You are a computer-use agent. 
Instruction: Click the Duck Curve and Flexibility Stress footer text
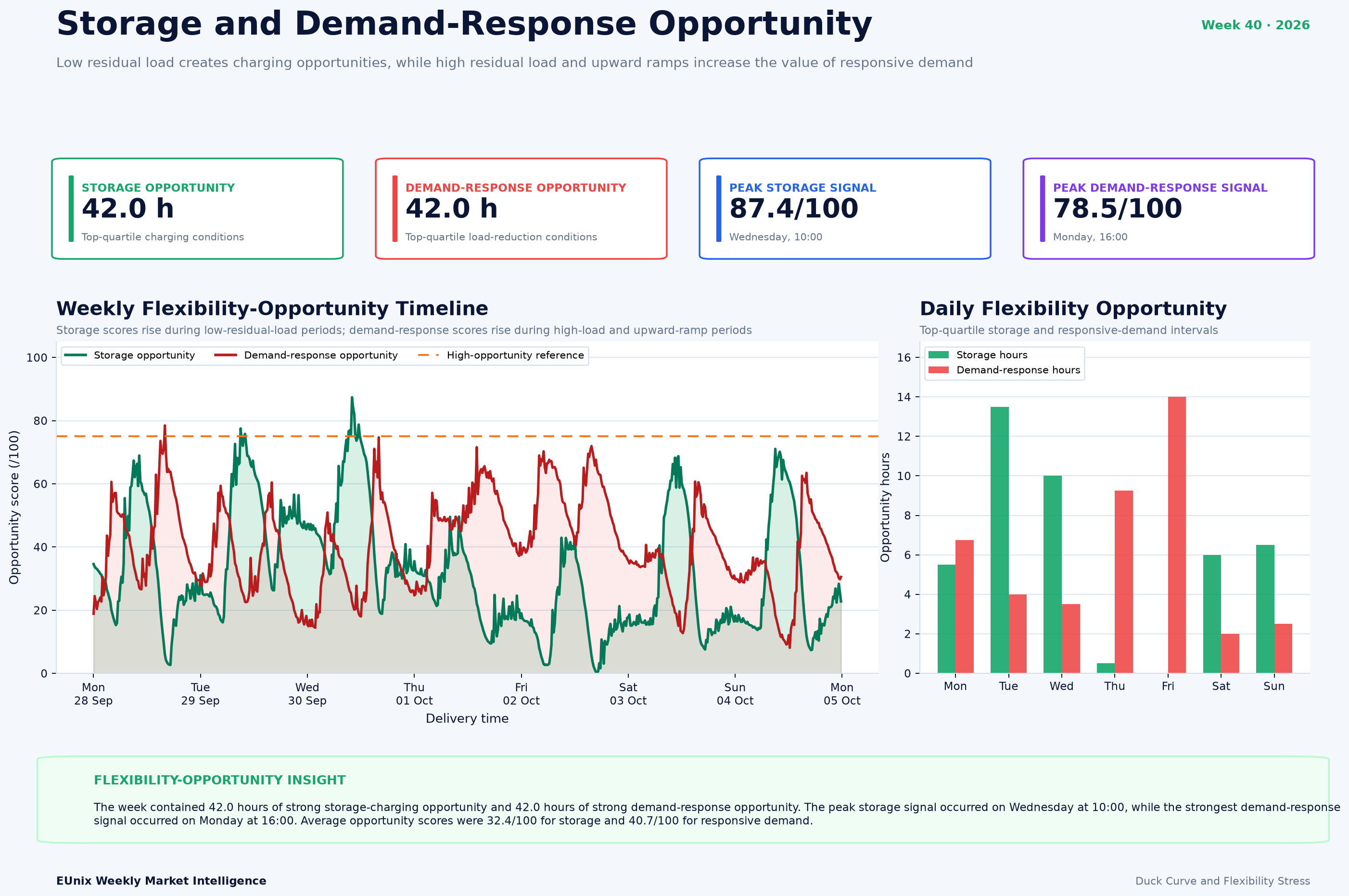(x=1222, y=881)
